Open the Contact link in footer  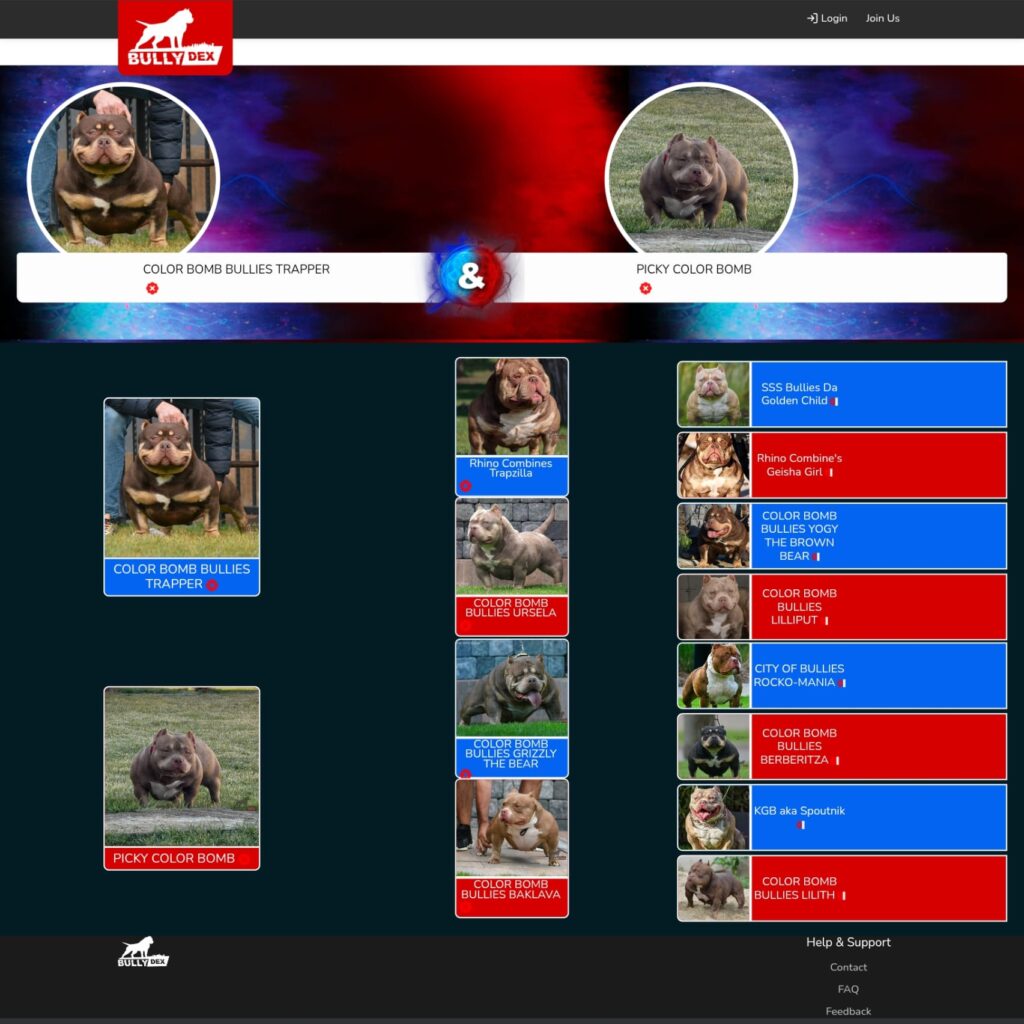click(x=848, y=967)
